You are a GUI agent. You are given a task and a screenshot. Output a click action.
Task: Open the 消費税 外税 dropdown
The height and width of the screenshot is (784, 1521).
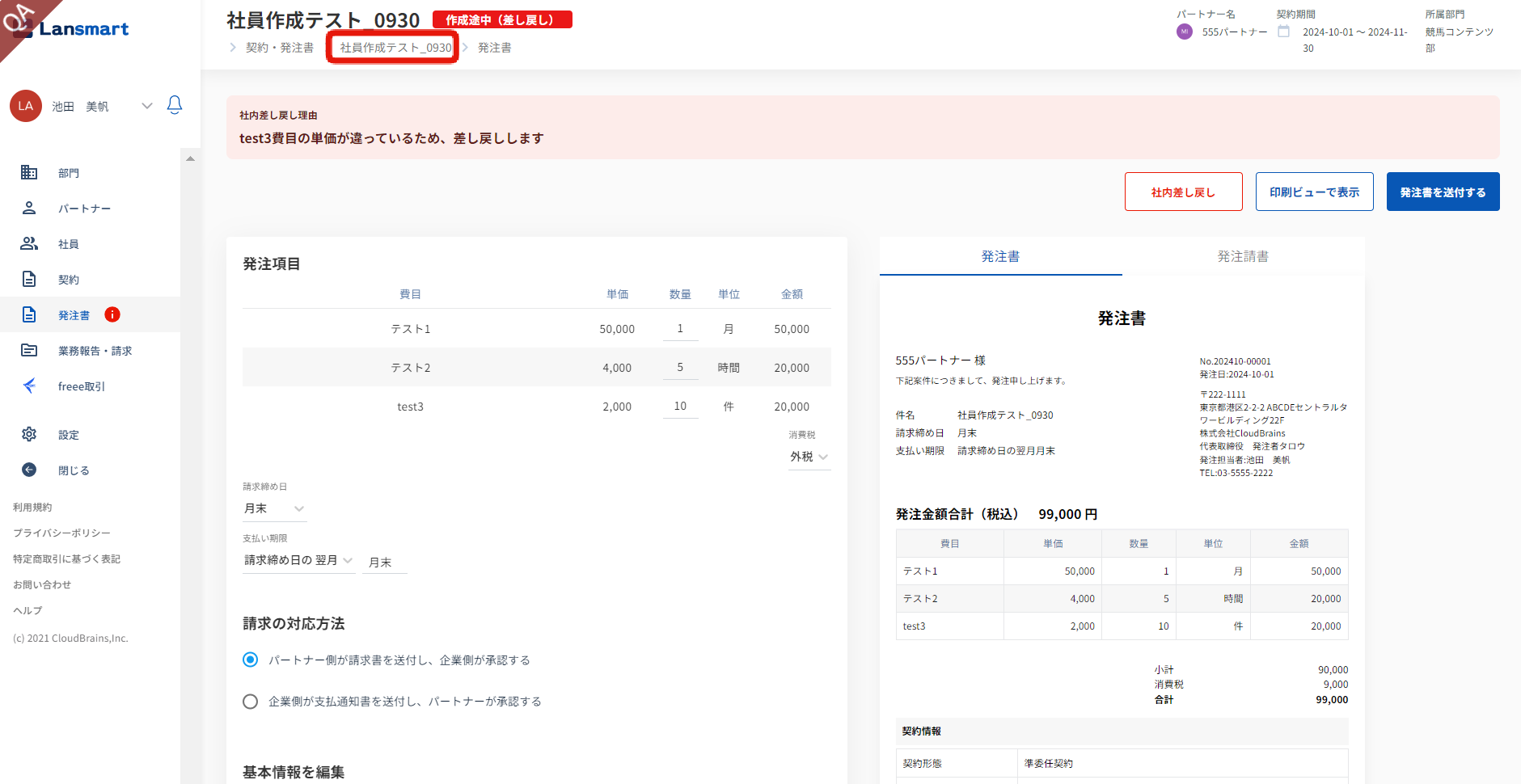(x=809, y=457)
